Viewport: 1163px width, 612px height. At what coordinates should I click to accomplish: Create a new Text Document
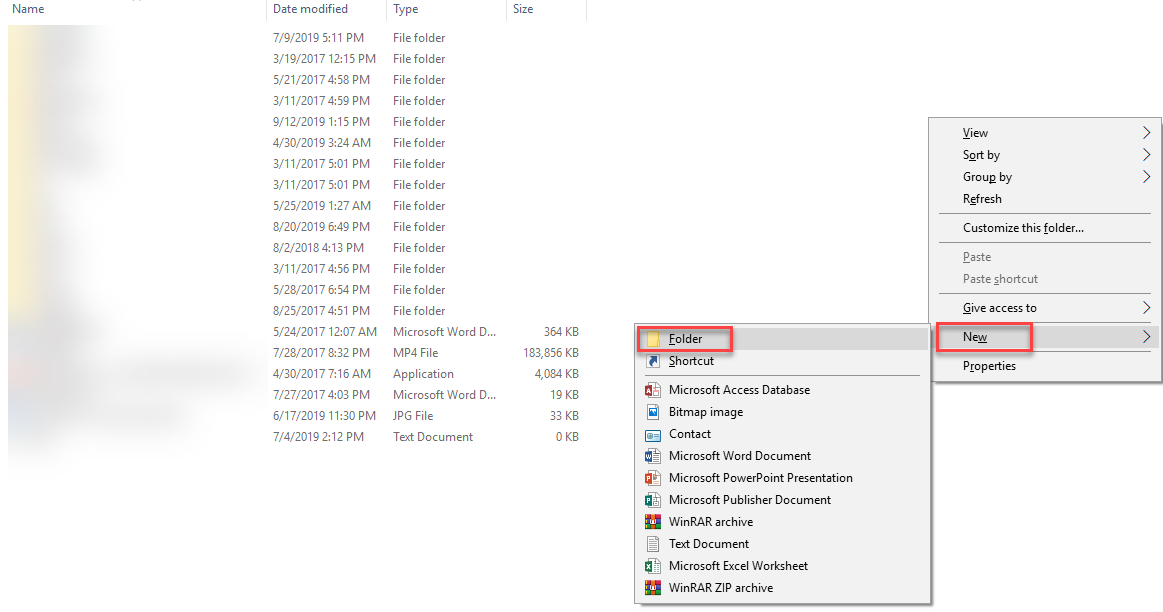click(783, 544)
